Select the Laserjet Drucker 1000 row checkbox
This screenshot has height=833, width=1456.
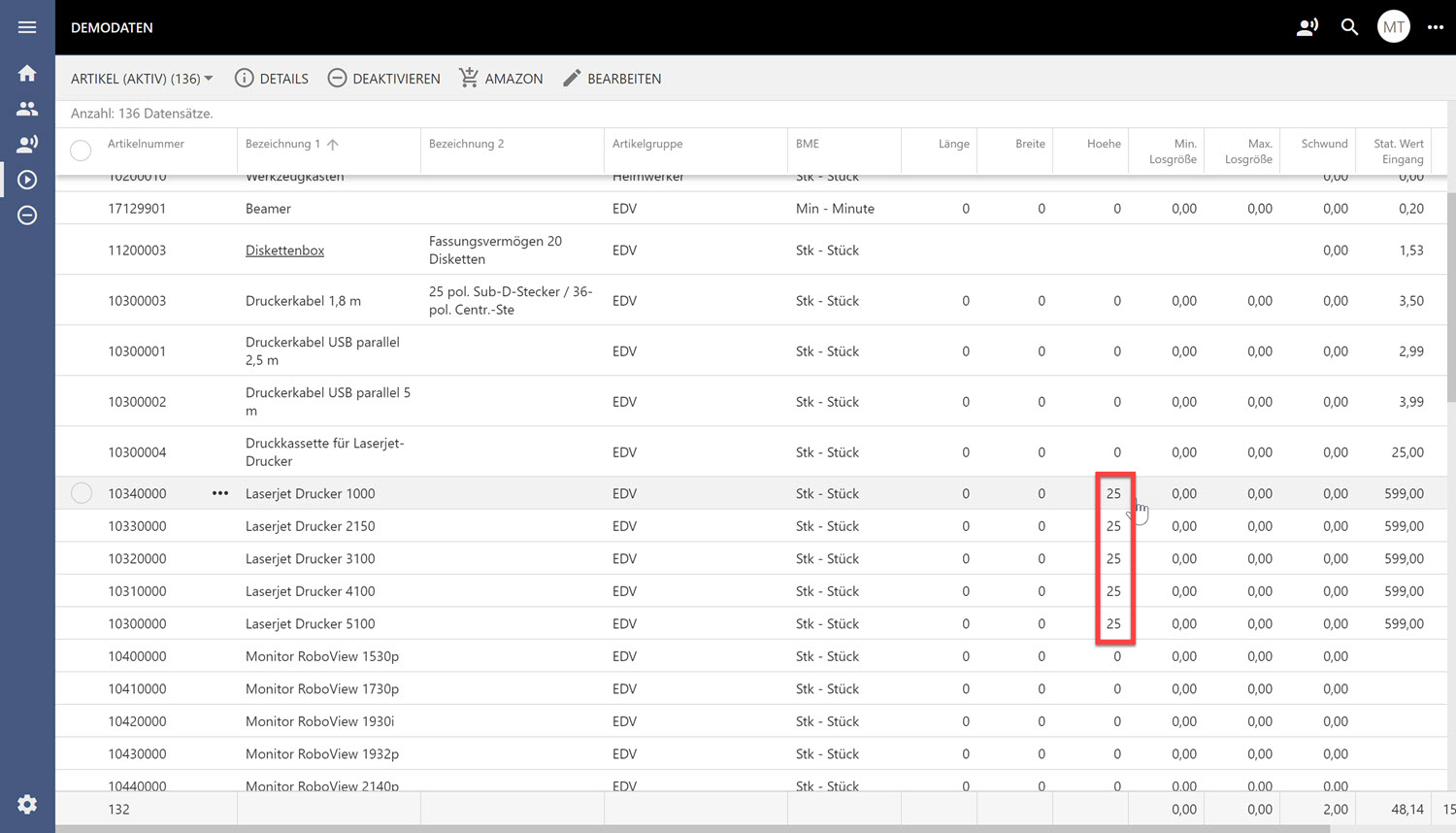tap(82, 493)
